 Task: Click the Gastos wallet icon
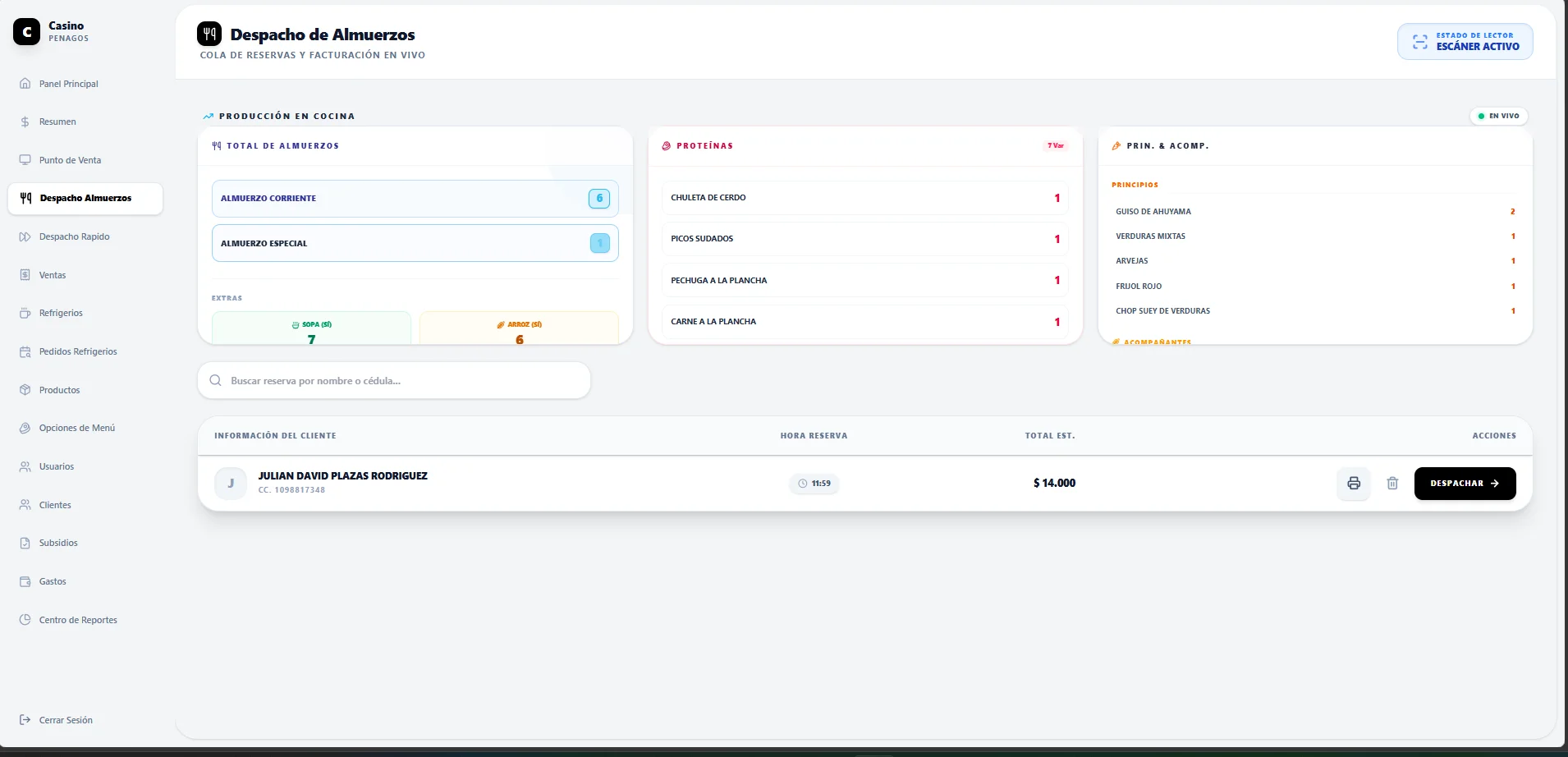tap(25, 581)
